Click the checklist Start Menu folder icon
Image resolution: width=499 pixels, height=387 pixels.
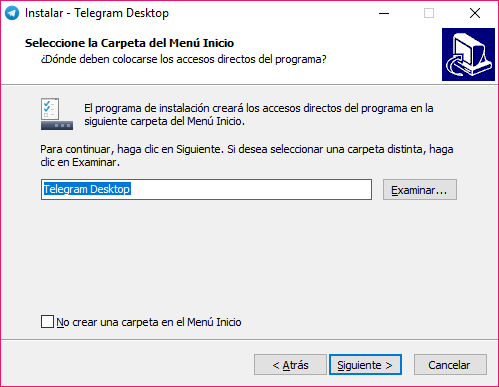(x=57, y=114)
